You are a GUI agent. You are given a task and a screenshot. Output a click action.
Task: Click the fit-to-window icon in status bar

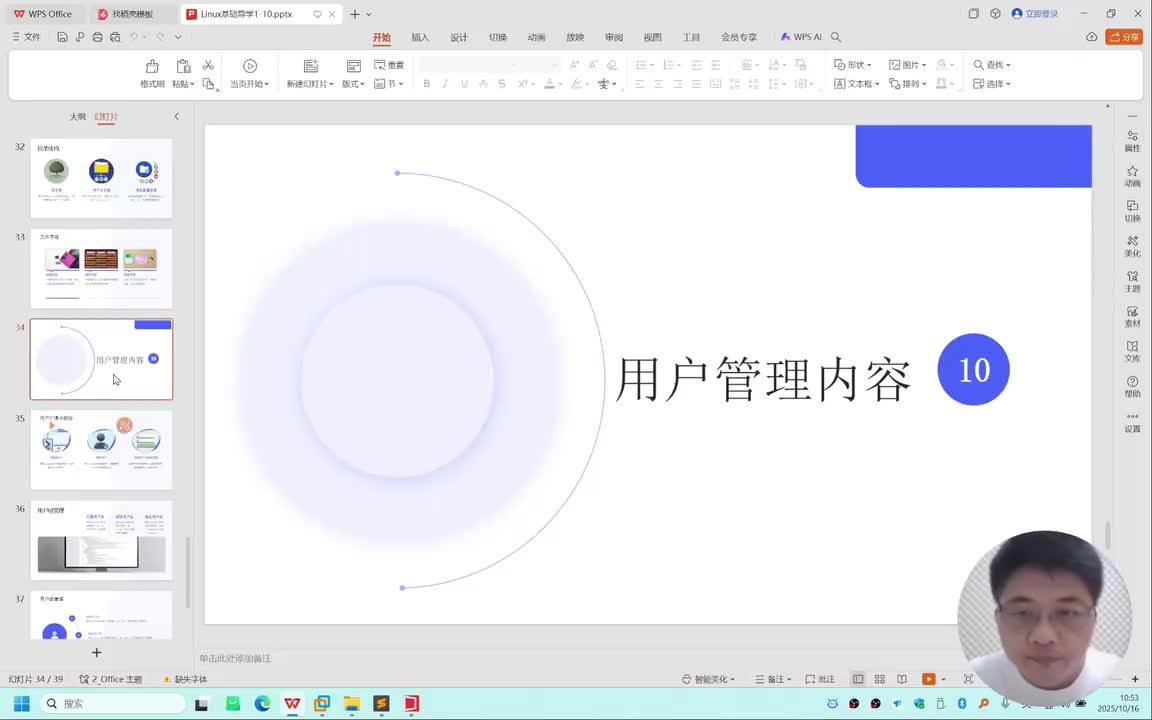click(x=968, y=679)
